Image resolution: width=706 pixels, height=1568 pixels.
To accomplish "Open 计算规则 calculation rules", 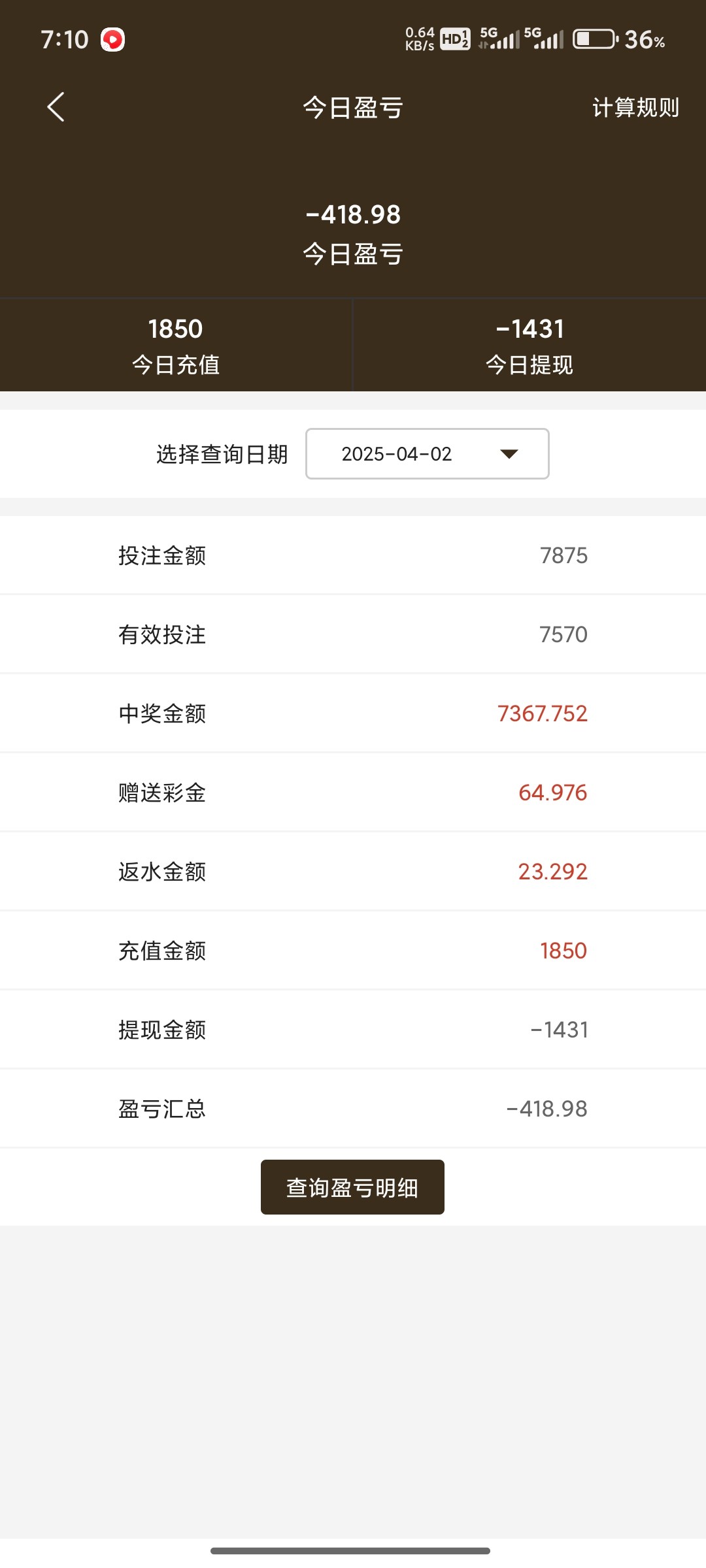I will 635,108.
